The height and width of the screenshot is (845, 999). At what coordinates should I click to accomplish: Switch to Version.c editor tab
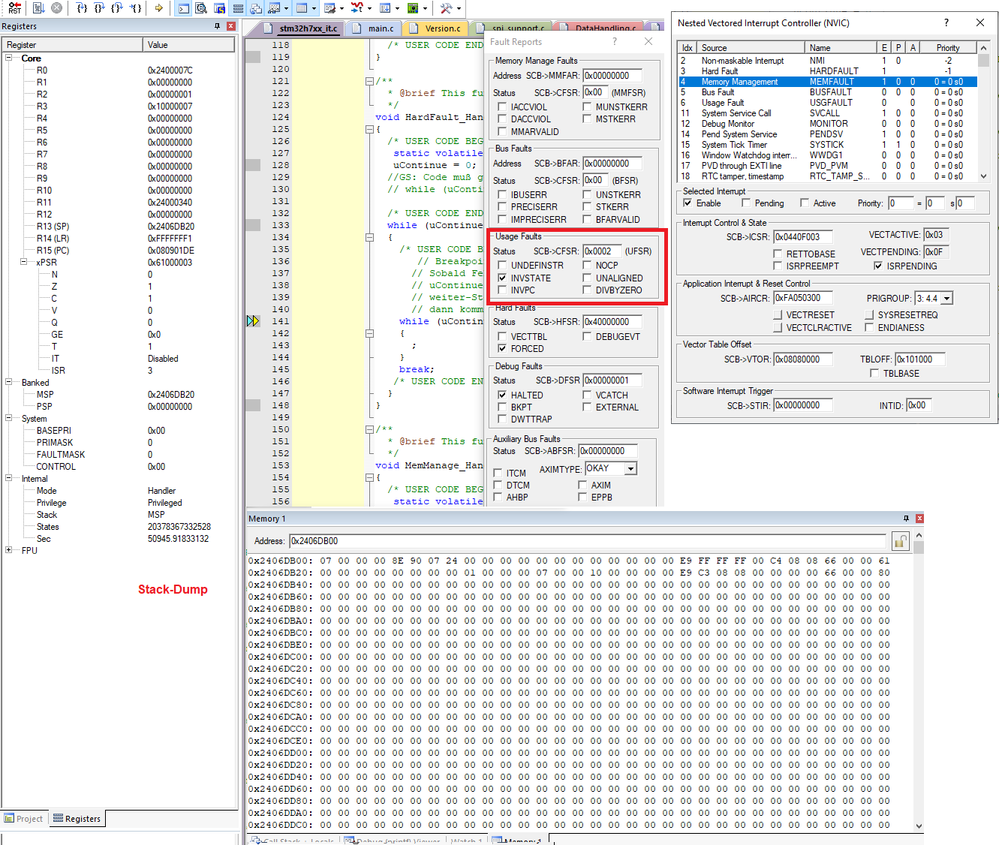(436, 28)
